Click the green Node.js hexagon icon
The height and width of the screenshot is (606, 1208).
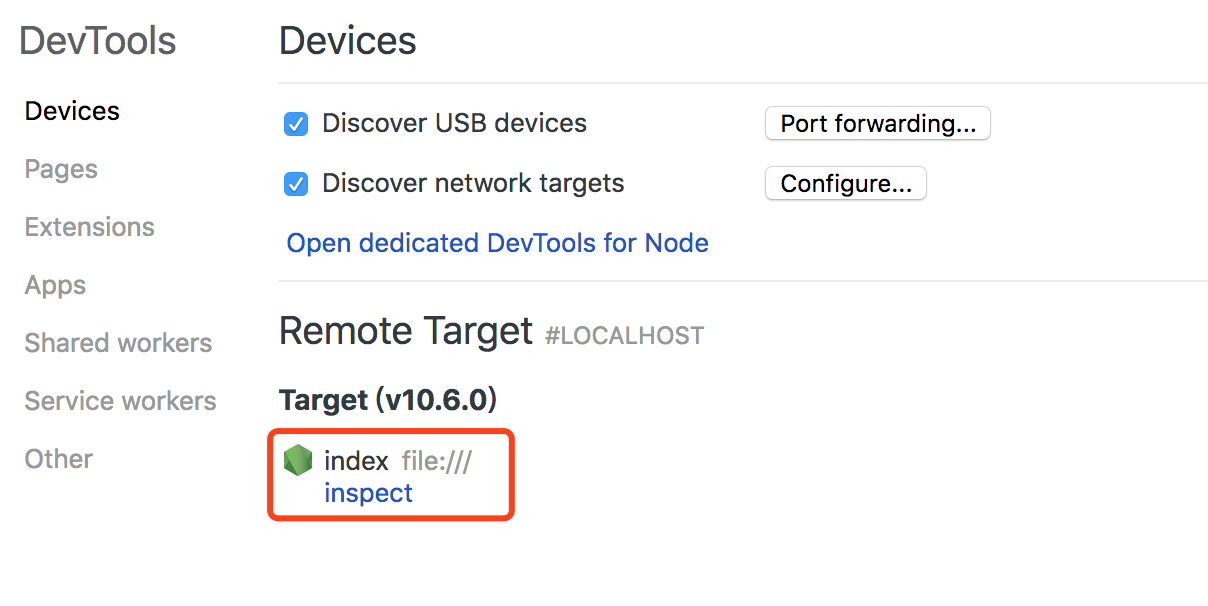click(x=298, y=461)
